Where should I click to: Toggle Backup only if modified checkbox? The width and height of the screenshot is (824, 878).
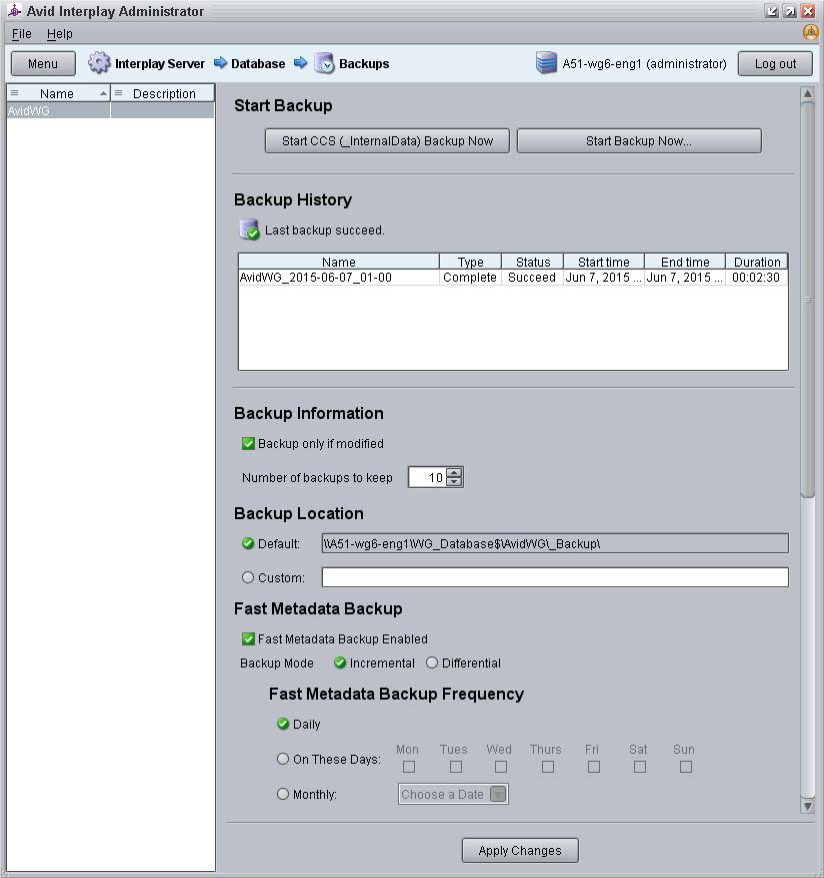248,443
